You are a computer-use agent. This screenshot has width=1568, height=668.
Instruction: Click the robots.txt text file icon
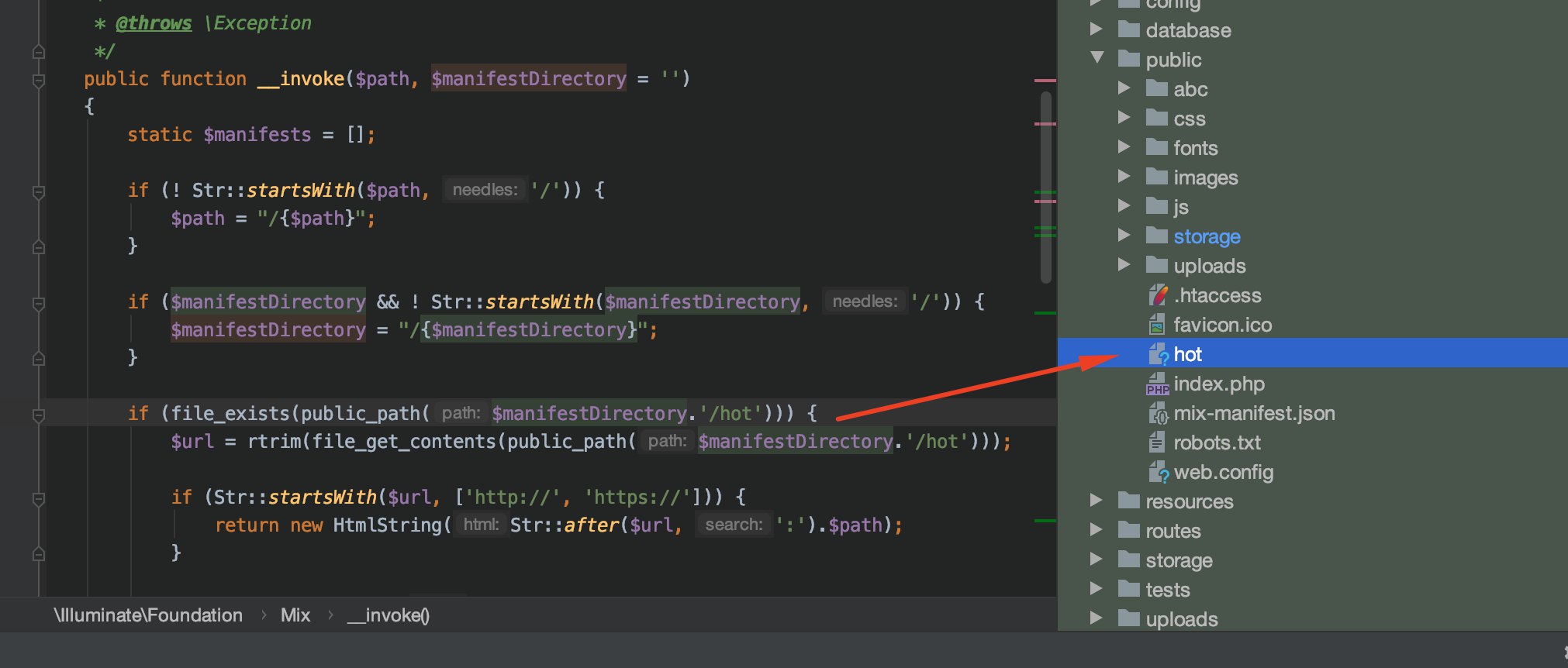point(1156,442)
